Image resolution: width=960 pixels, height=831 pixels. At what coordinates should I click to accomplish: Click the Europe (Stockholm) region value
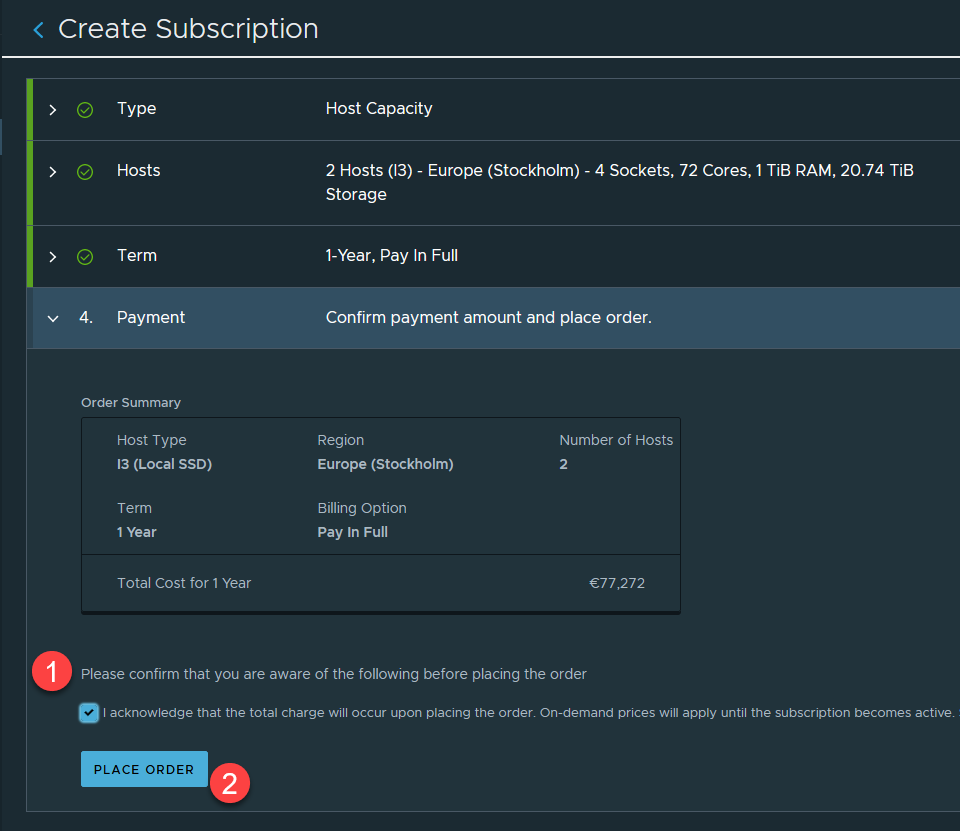click(385, 464)
